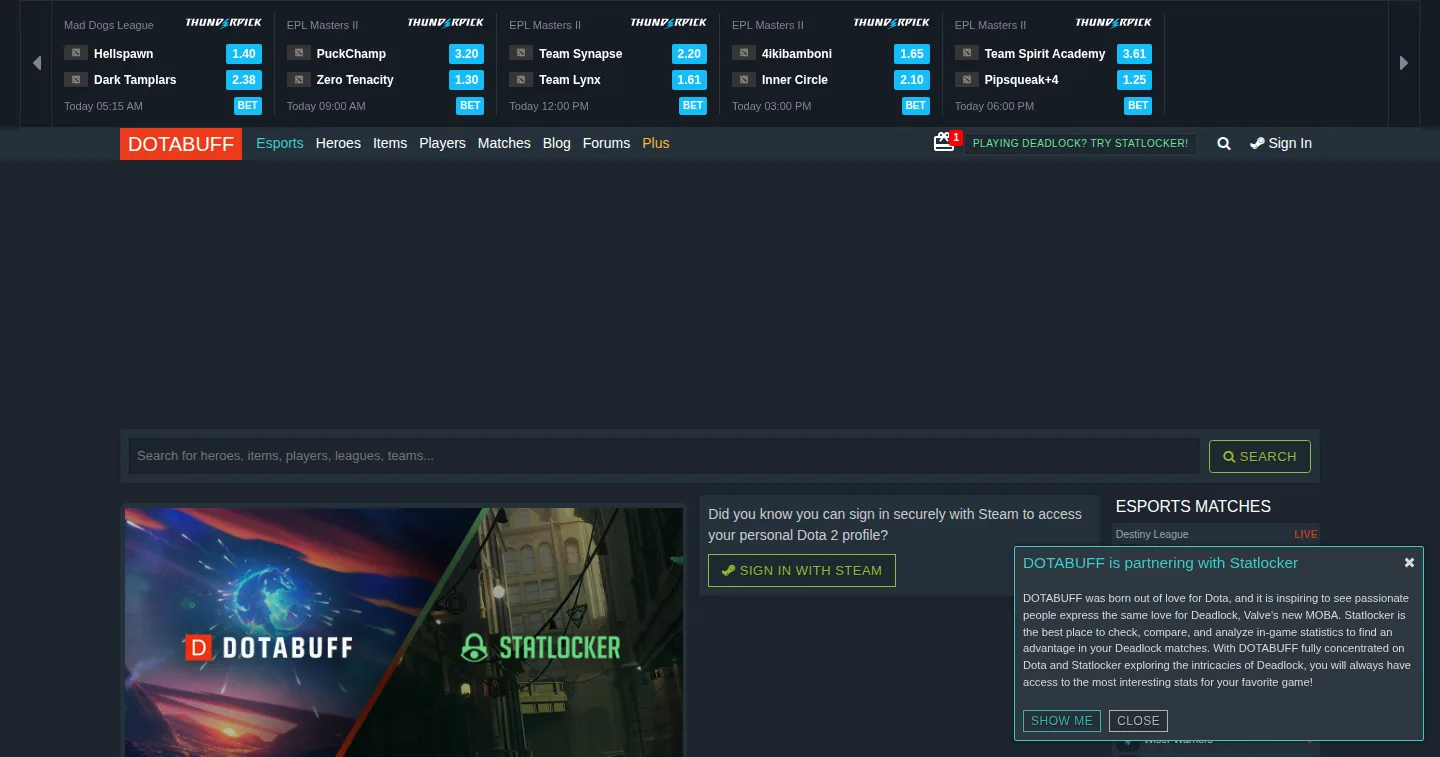Screen dimensions: 1440x757
Task: Click Thunderpick logo above PuckChamp match
Action: coord(446,22)
